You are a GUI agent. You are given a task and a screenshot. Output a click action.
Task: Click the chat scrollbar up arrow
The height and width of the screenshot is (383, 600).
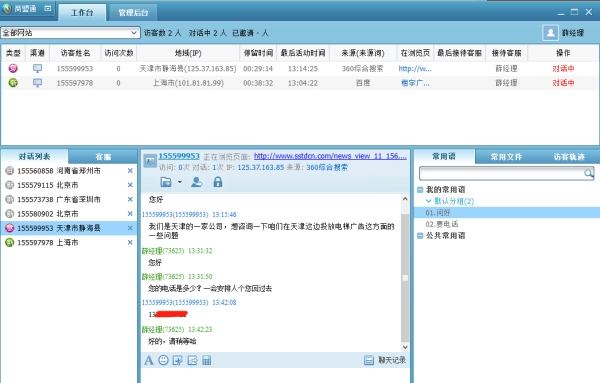pos(405,199)
